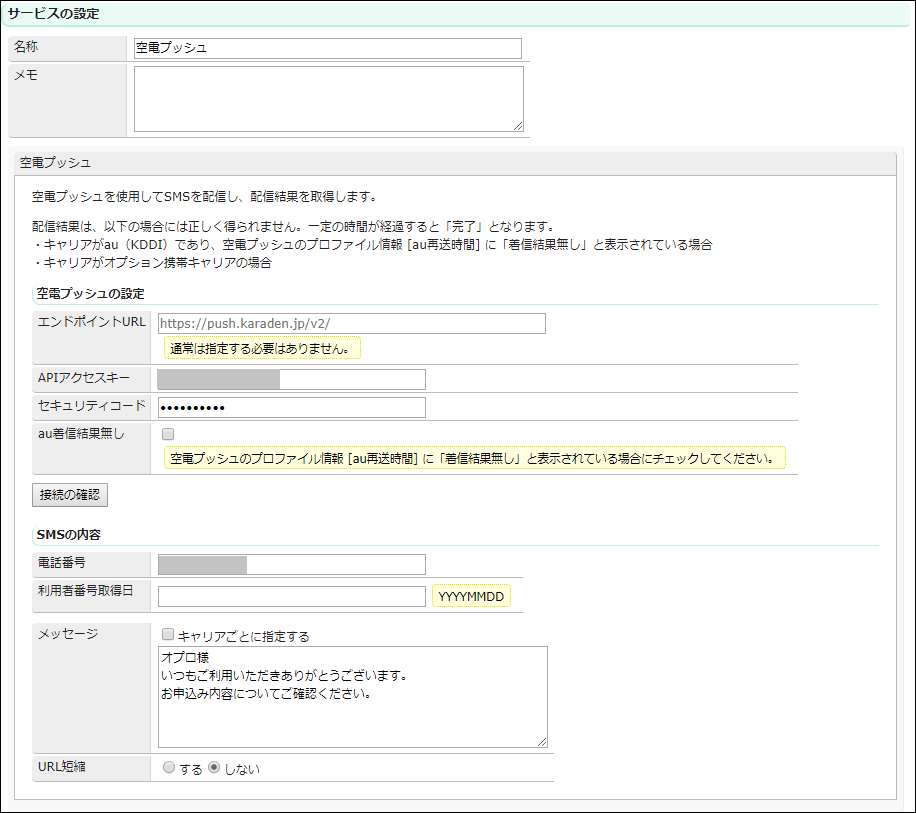Click the エンドポイントURL input field

pyautogui.click(x=352, y=323)
